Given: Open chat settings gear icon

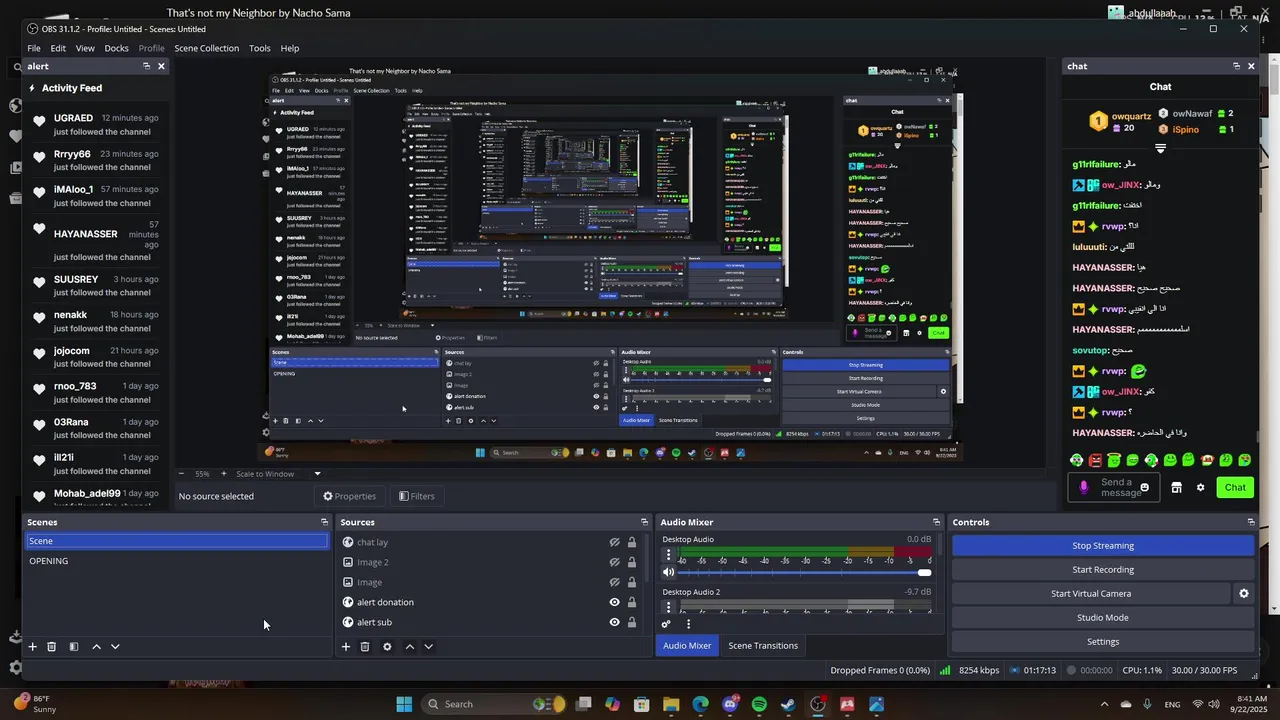Looking at the screenshot, I should point(1200,488).
